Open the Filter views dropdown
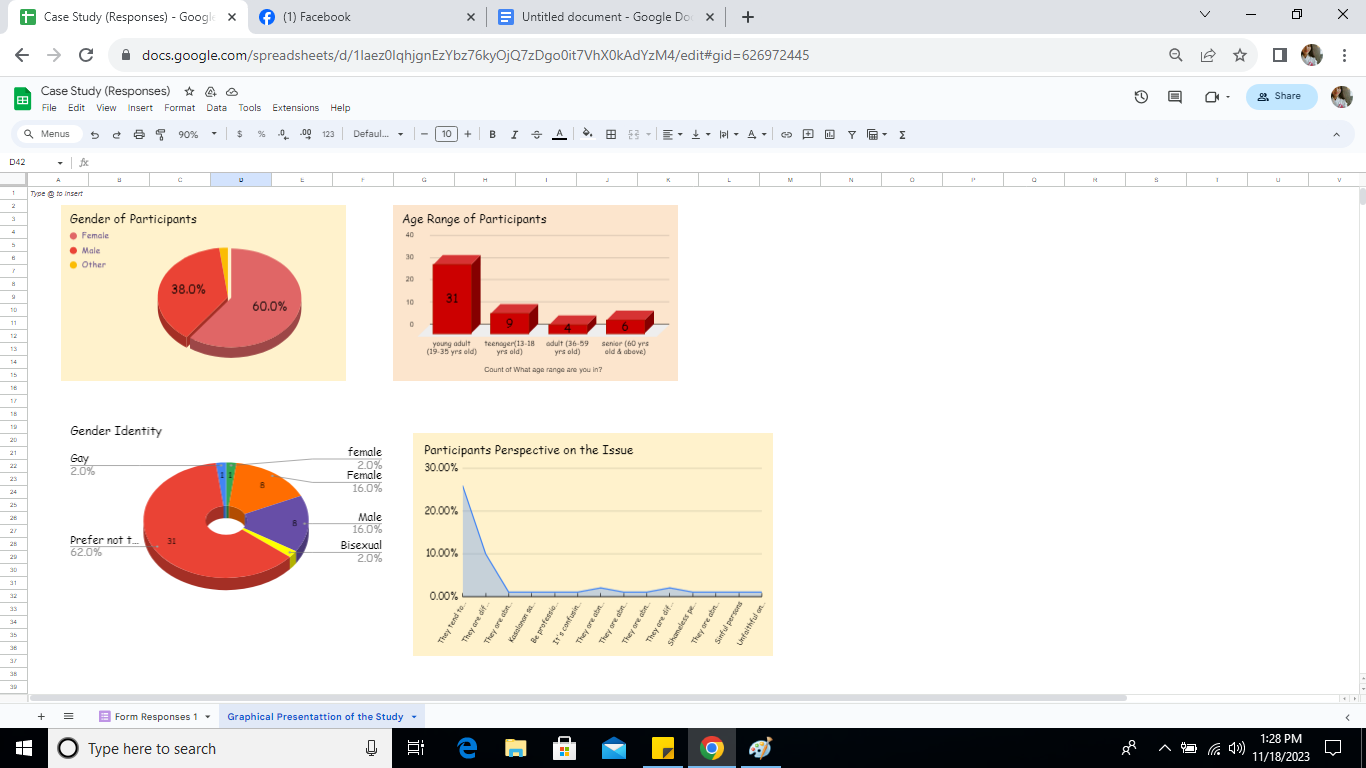 pyautogui.click(x=877, y=134)
